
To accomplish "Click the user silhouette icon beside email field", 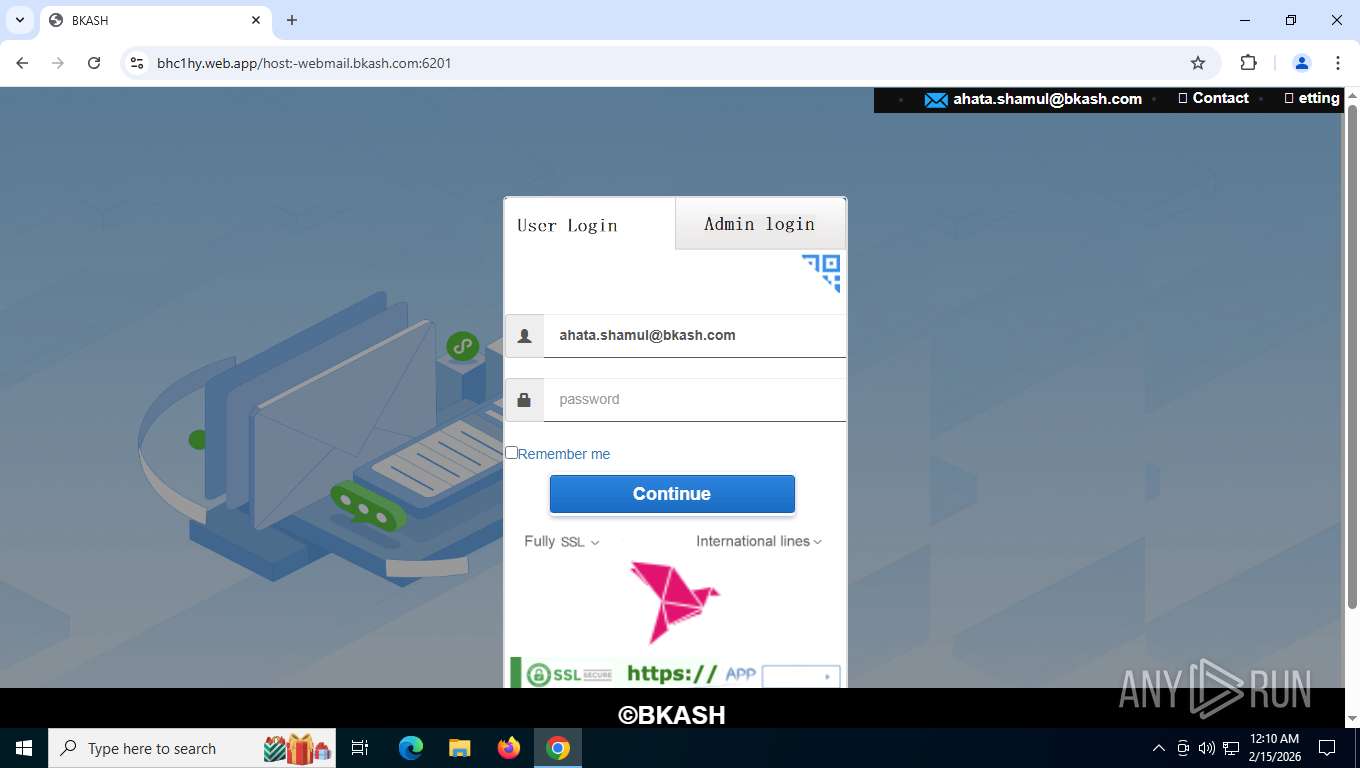I will pos(524,336).
